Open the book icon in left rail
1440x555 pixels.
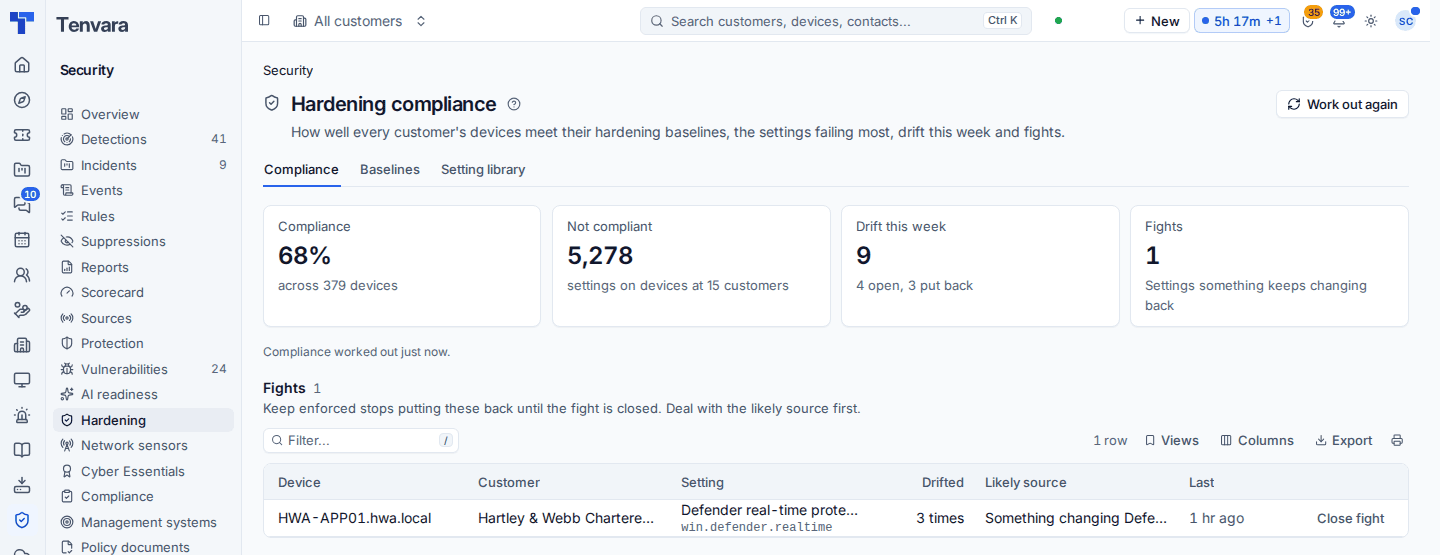click(x=22, y=450)
